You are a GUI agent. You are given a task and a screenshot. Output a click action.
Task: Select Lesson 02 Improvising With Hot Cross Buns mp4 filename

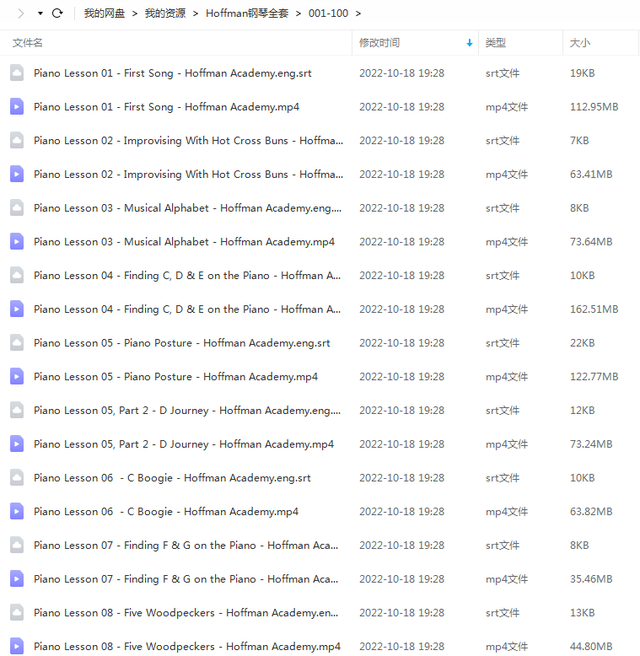pyautogui.click(x=188, y=174)
